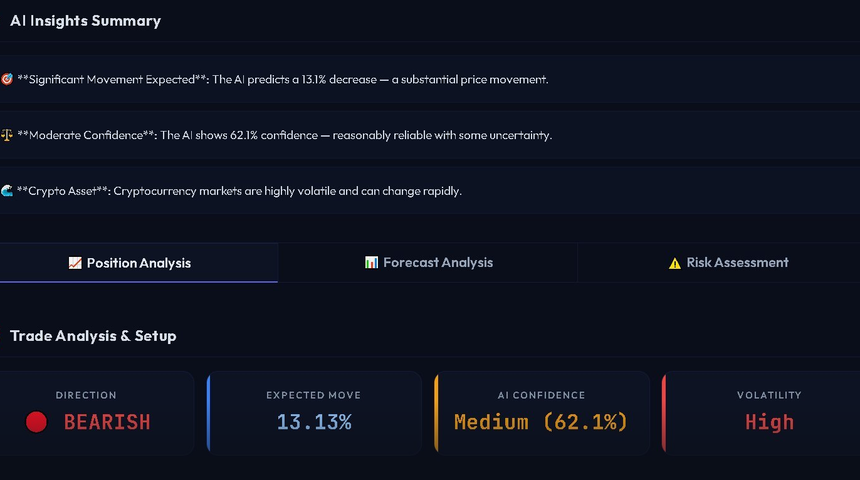
Task: Click the red circle bearish indicator
Action: [36, 422]
